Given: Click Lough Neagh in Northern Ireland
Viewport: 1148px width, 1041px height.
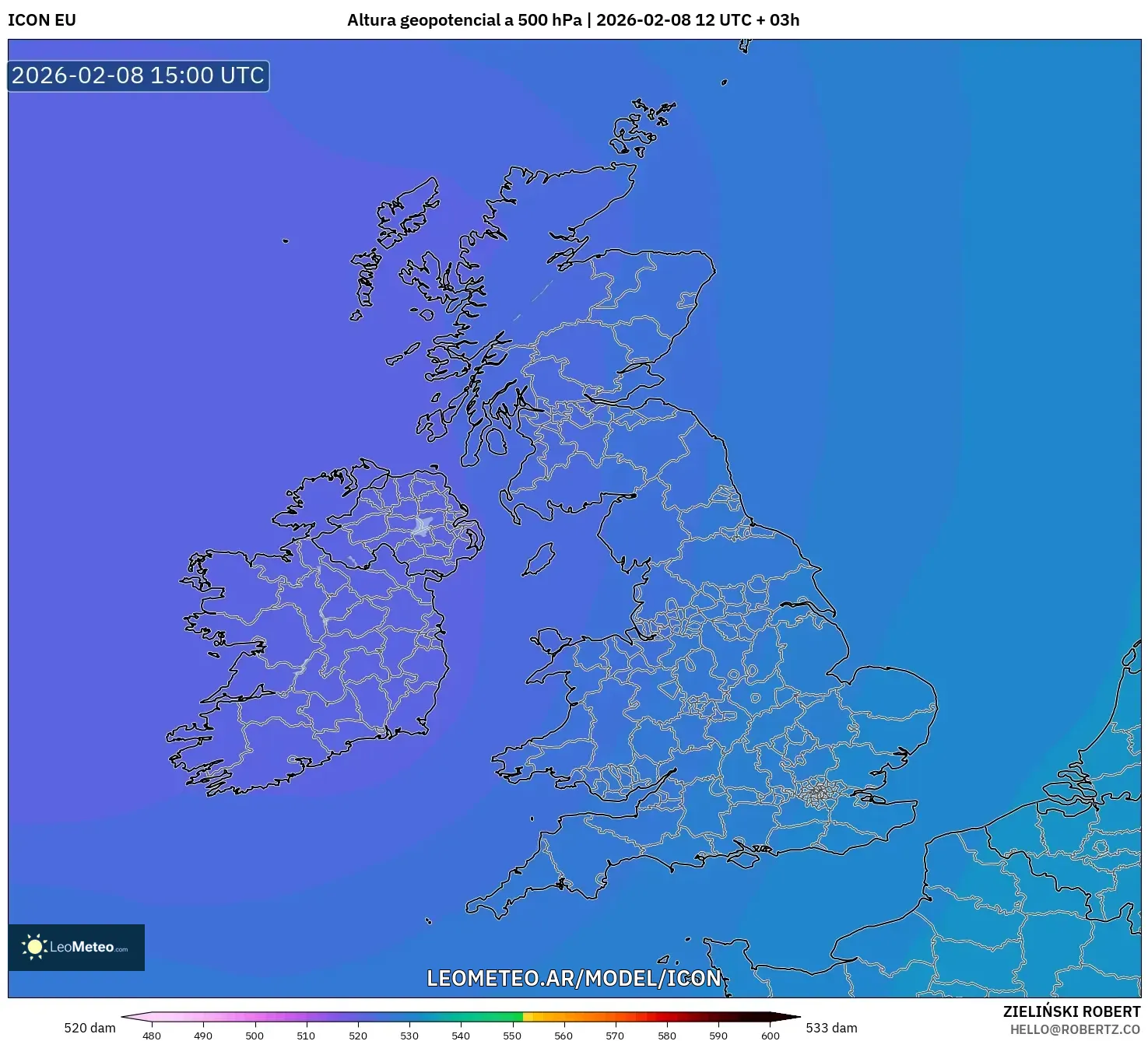Looking at the screenshot, I should point(423,527).
